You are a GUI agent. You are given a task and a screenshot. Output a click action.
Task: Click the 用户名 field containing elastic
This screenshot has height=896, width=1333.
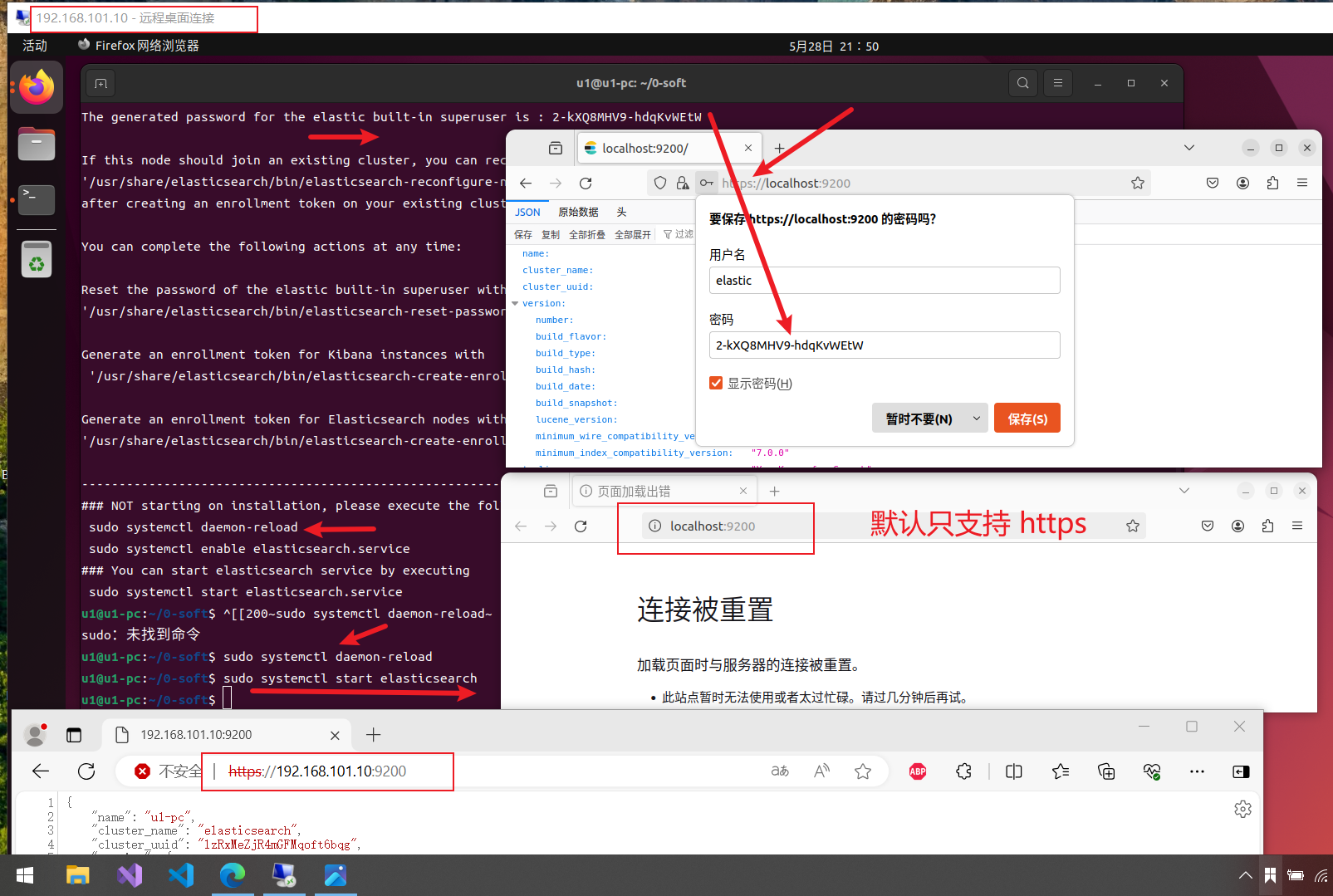pos(885,280)
